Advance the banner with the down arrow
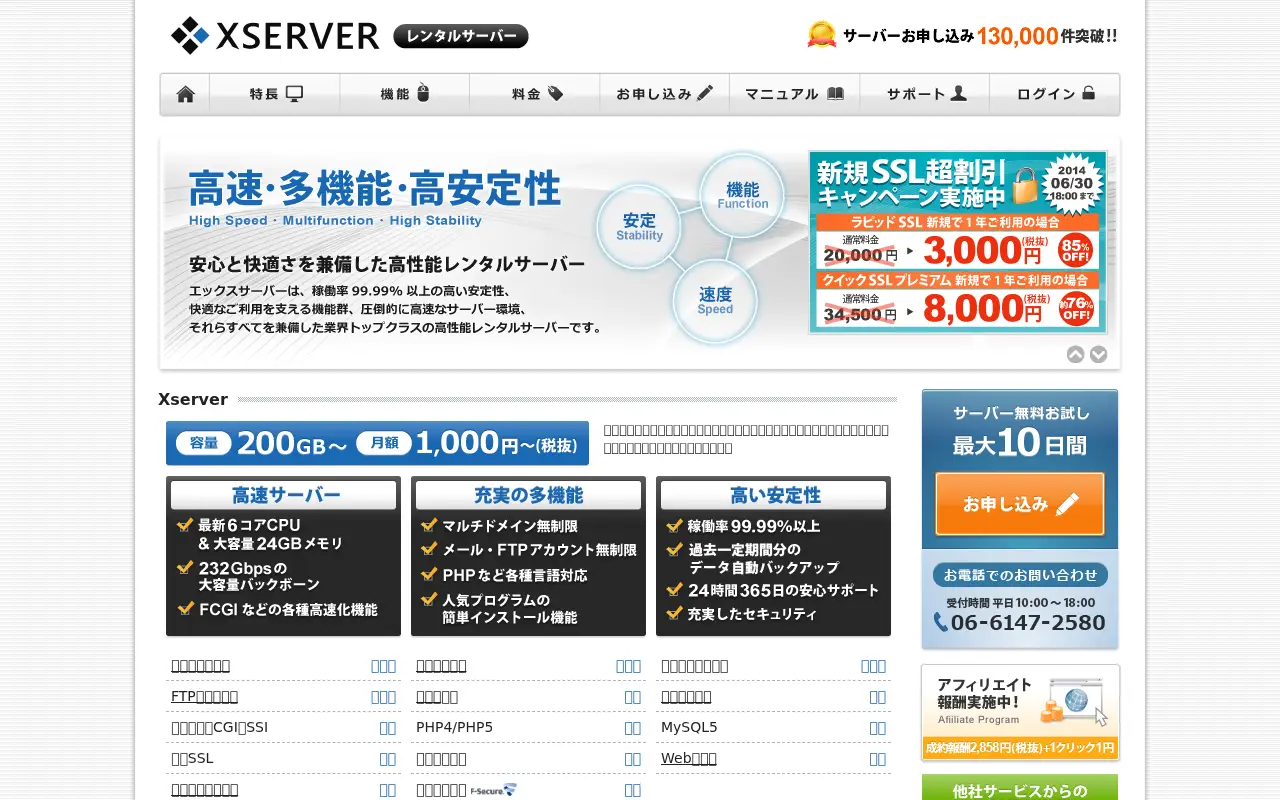Screen dimensions: 1280x800 (1098, 354)
